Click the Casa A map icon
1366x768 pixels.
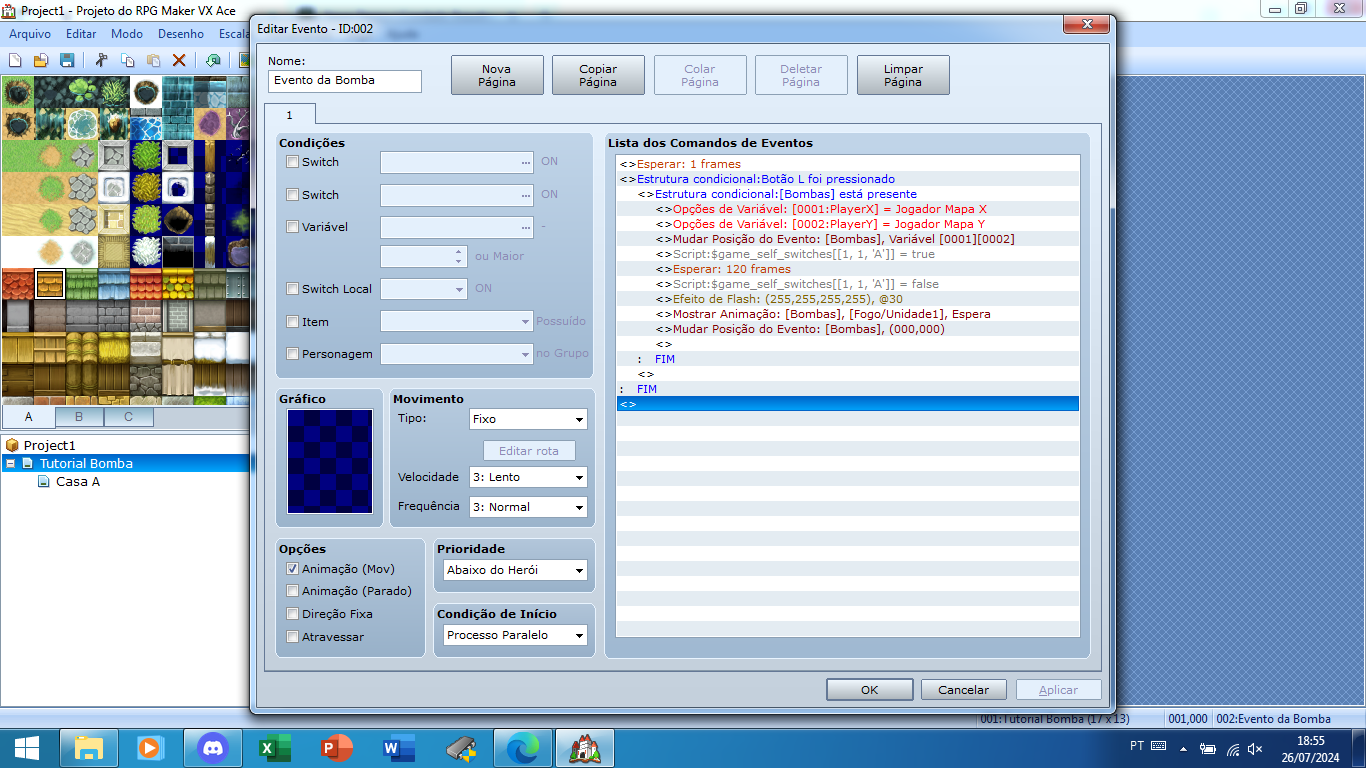coord(44,481)
